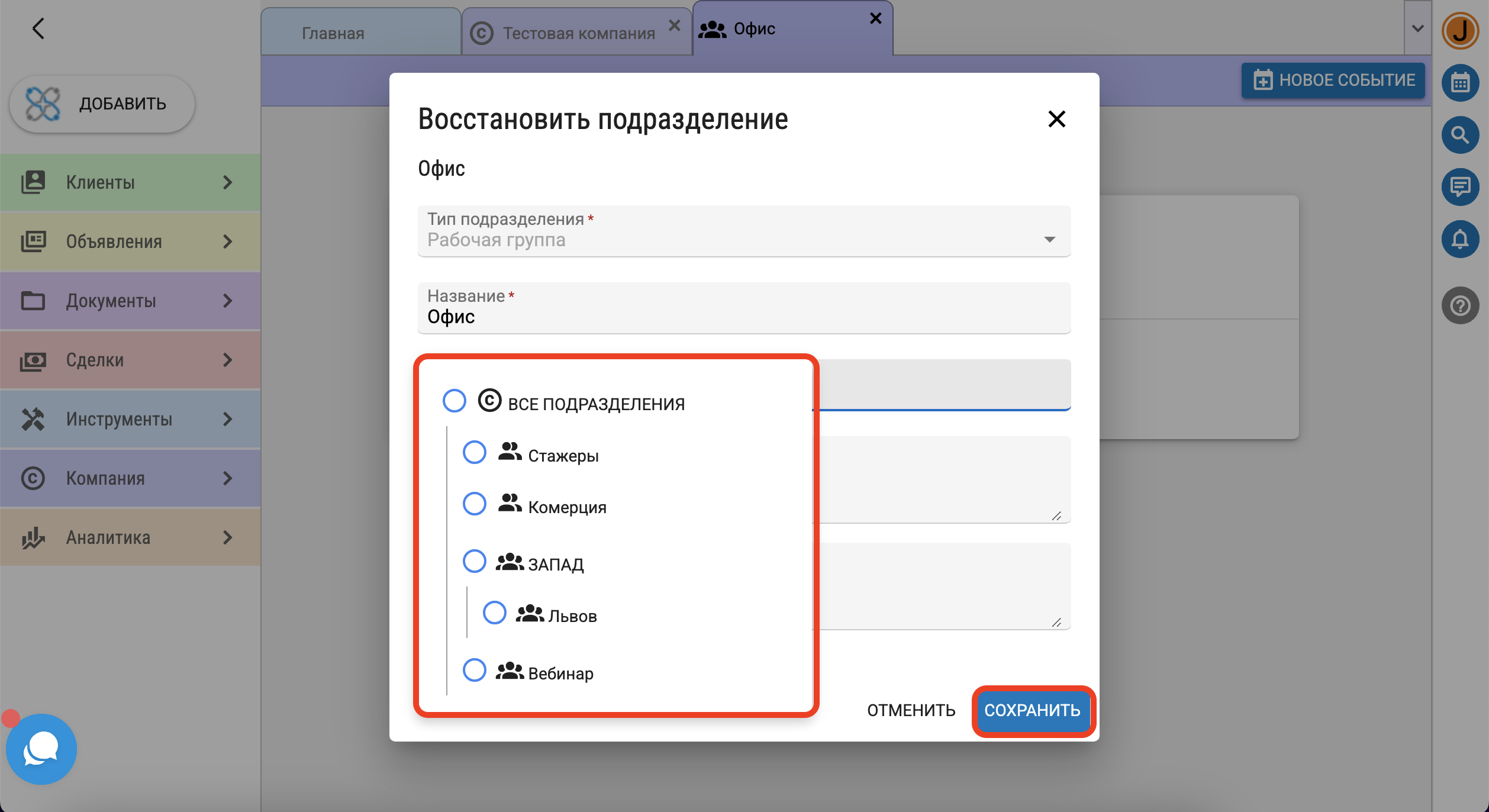
Task: Click the Название input field
Action: coord(743,317)
